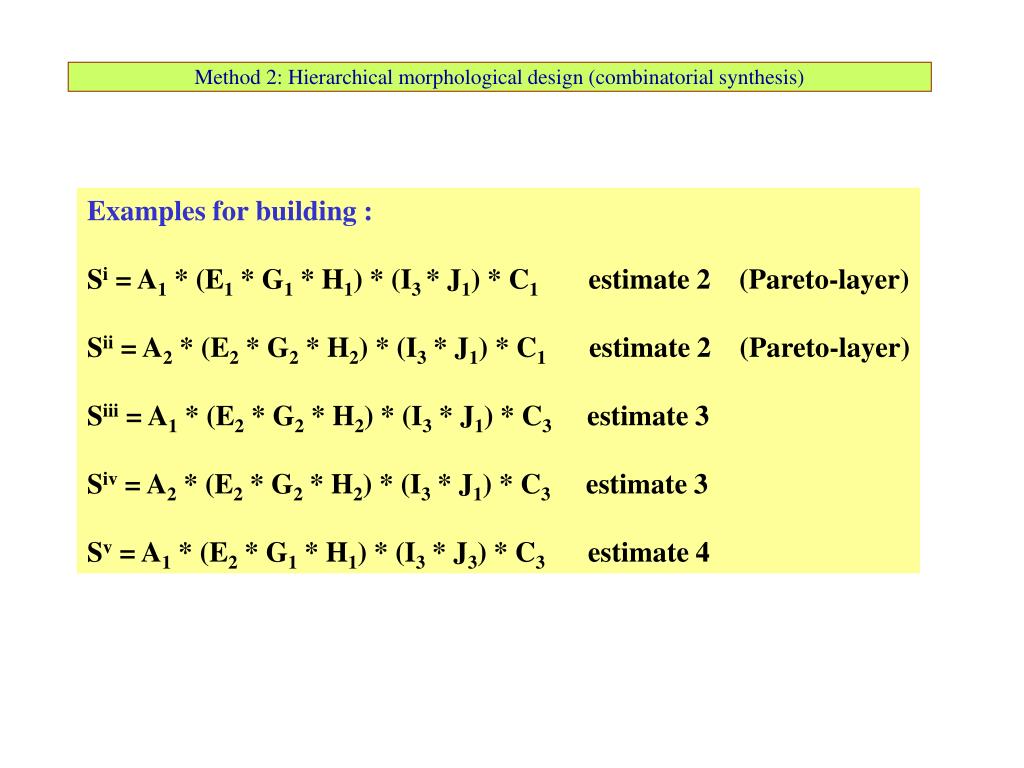This screenshot has width=1024, height=768.
Task: Click the Sⁱⁱⁱ formula starting with A1 * (E2
Action: click(319, 417)
